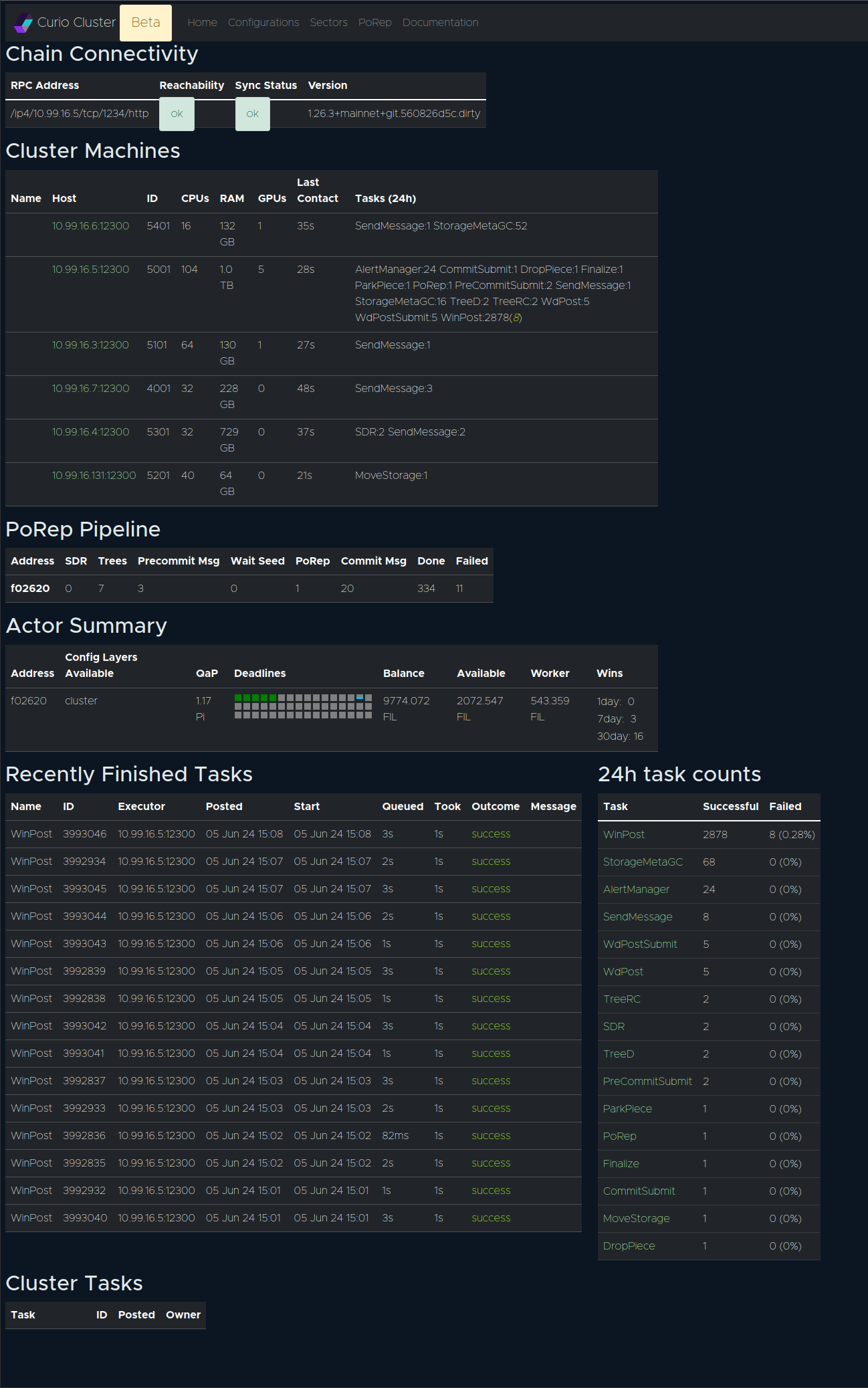Click the Beta badge in navbar
The height and width of the screenshot is (1388, 868).
coord(146,23)
